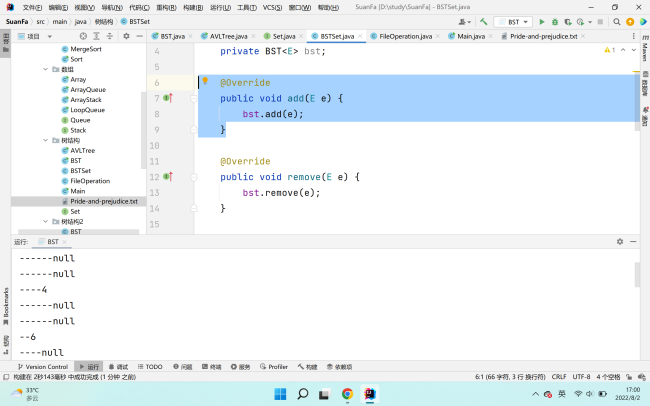Click the stop process square icon
The image size is (650, 406).
click(600, 22)
